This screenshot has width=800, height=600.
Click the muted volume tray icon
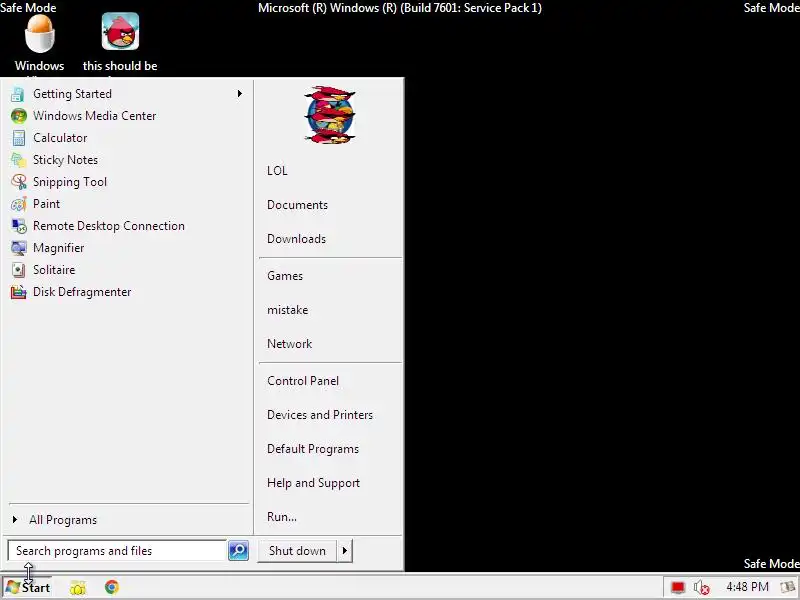[x=702, y=588]
